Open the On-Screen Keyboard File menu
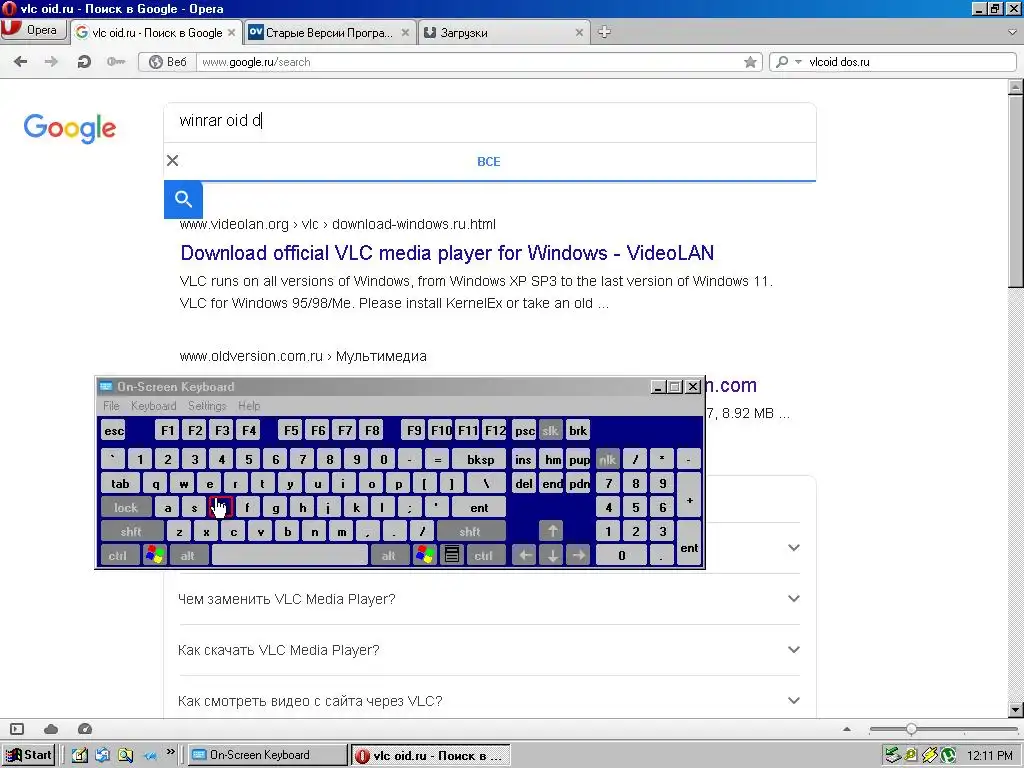The width and height of the screenshot is (1024, 768). coord(111,406)
